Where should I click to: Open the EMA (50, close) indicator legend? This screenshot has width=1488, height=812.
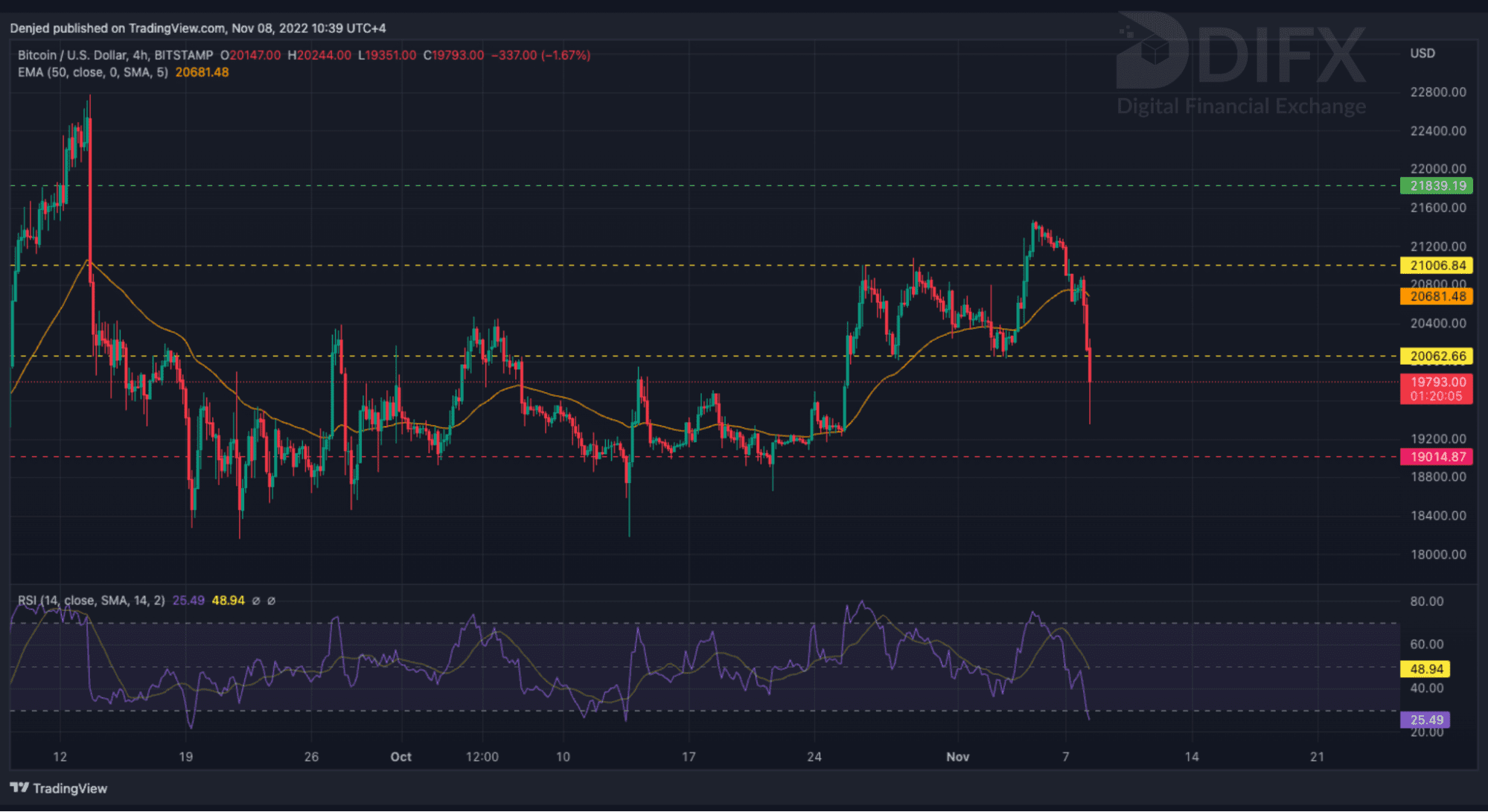click(92, 72)
